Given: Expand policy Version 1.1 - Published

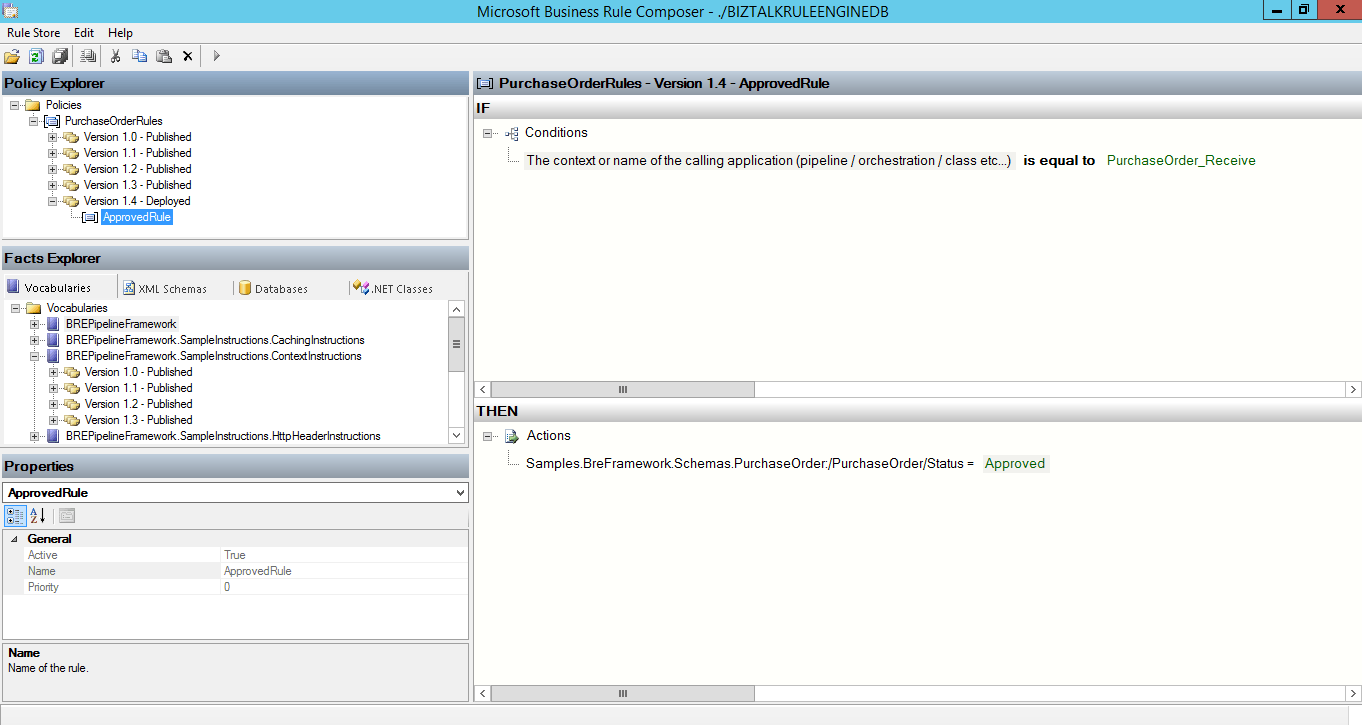Looking at the screenshot, I should tap(52, 153).
